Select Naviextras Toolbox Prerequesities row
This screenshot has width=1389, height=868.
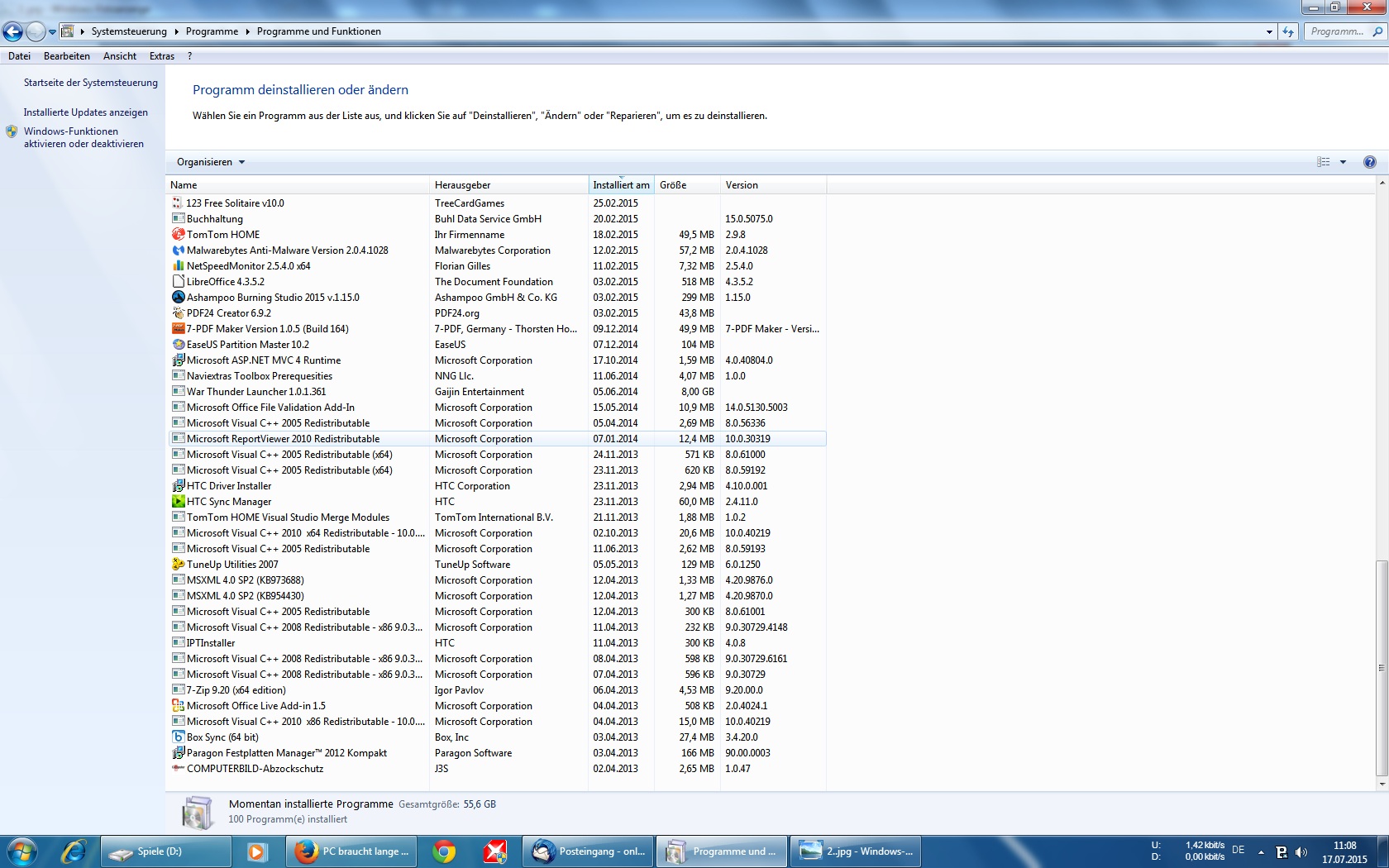pyautogui.click(x=497, y=375)
